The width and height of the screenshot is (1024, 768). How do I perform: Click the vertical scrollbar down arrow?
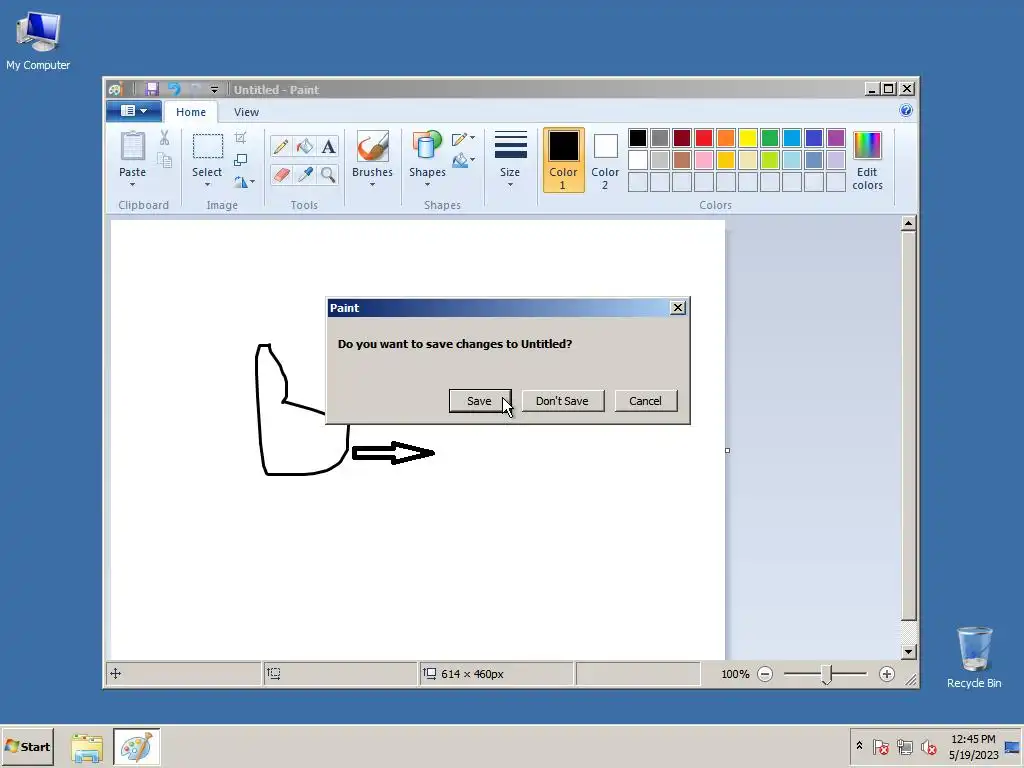908,652
